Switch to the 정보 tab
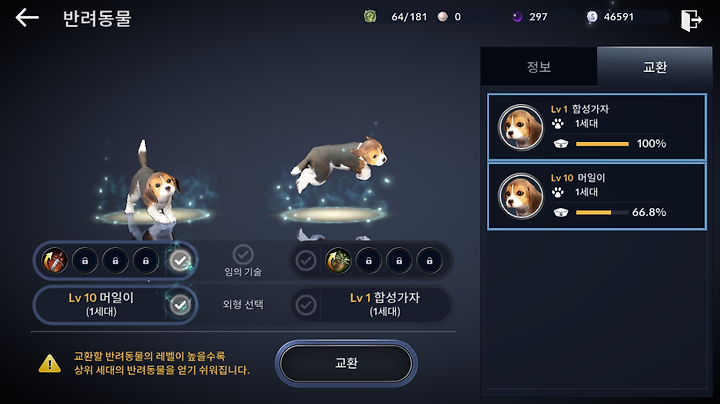 click(x=539, y=67)
